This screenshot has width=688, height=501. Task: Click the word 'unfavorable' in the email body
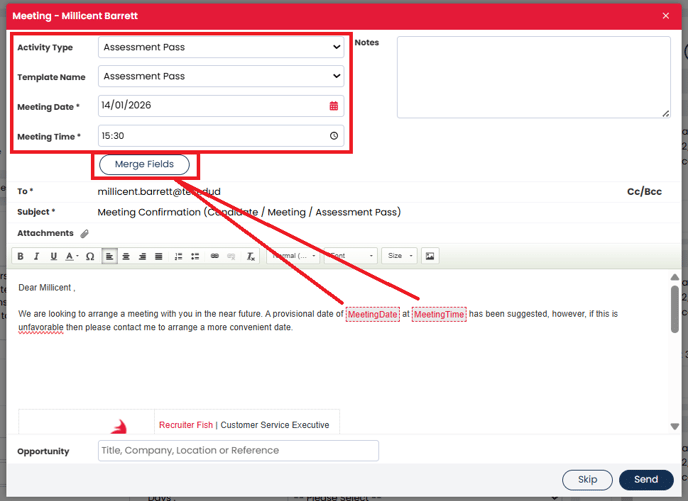(x=41, y=327)
